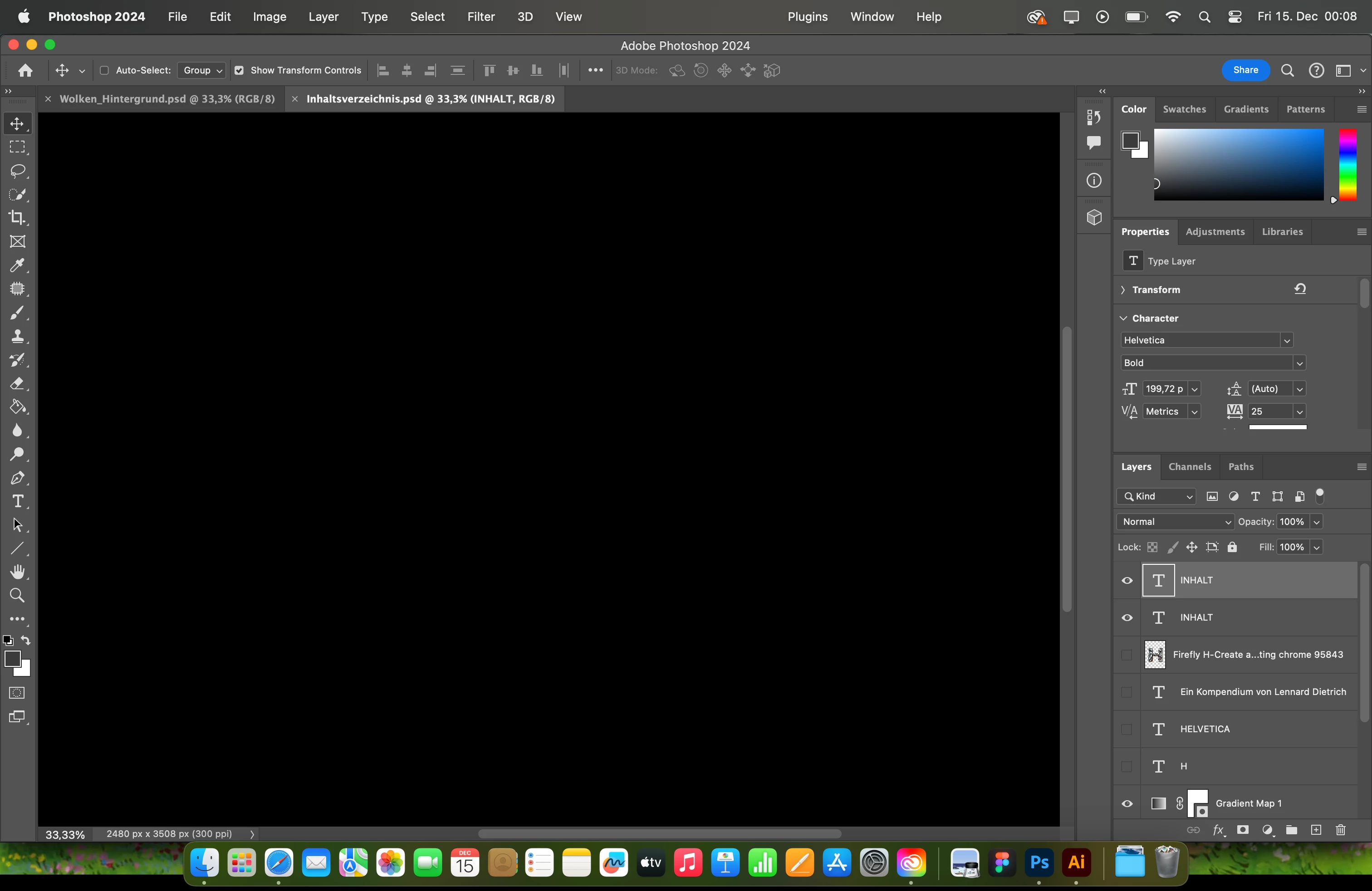The width and height of the screenshot is (1372, 891).
Task: Select the Crop tool
Action: click(18, 218)
